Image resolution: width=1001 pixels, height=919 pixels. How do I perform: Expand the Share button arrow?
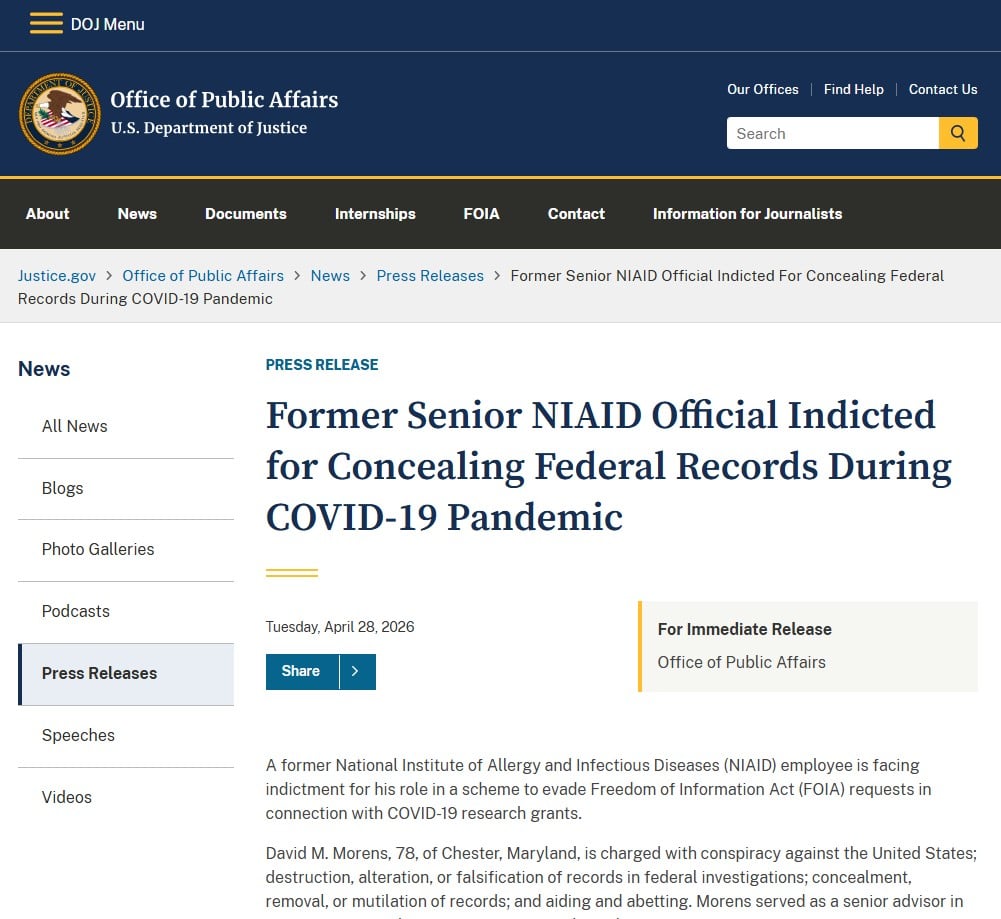pos(357,671)
